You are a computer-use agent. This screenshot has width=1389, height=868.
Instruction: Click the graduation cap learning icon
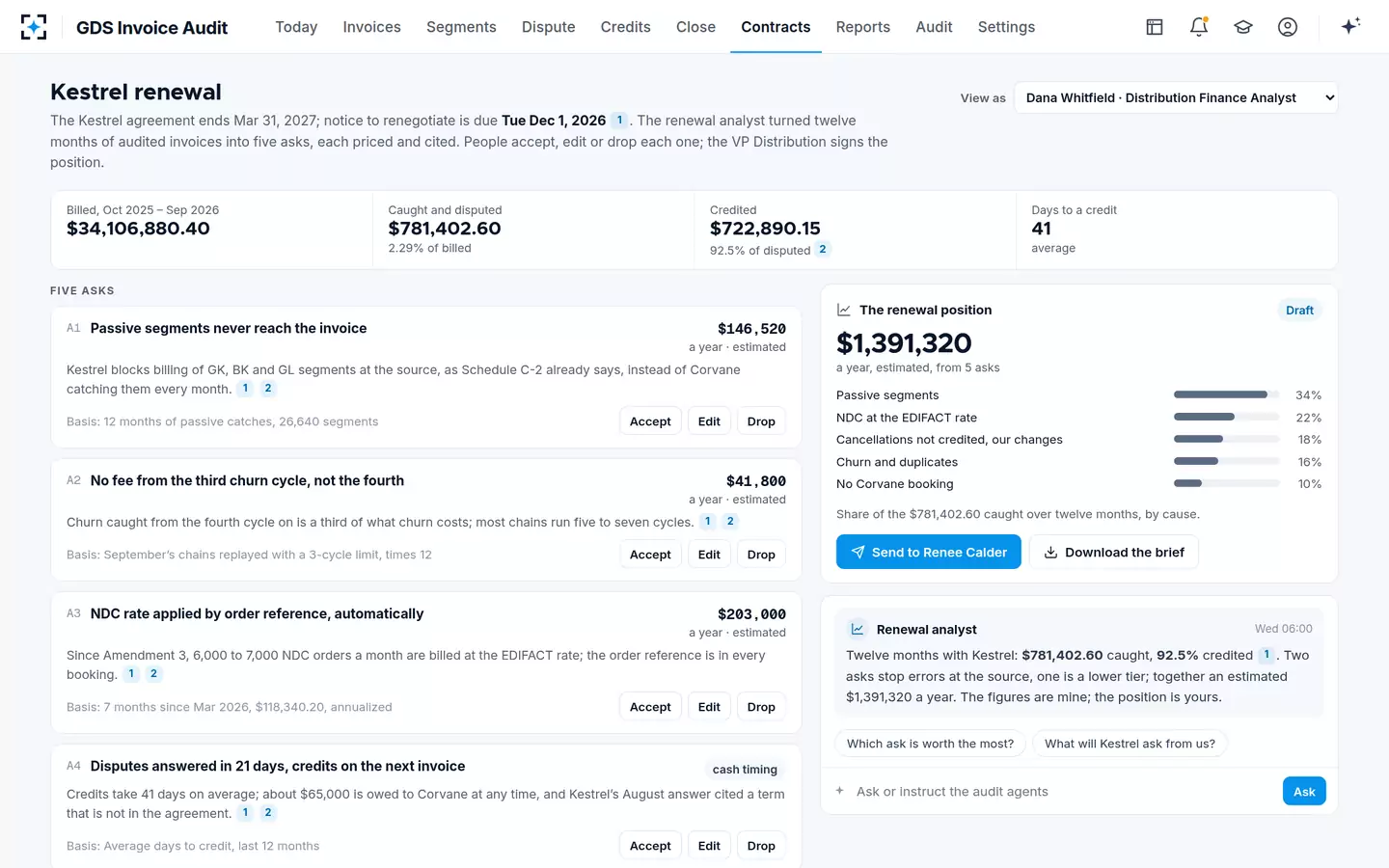tap(1243, 27)
